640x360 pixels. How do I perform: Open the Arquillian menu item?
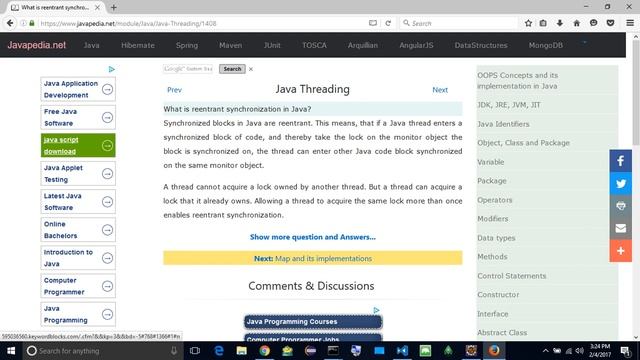click(x=363, y=45)
